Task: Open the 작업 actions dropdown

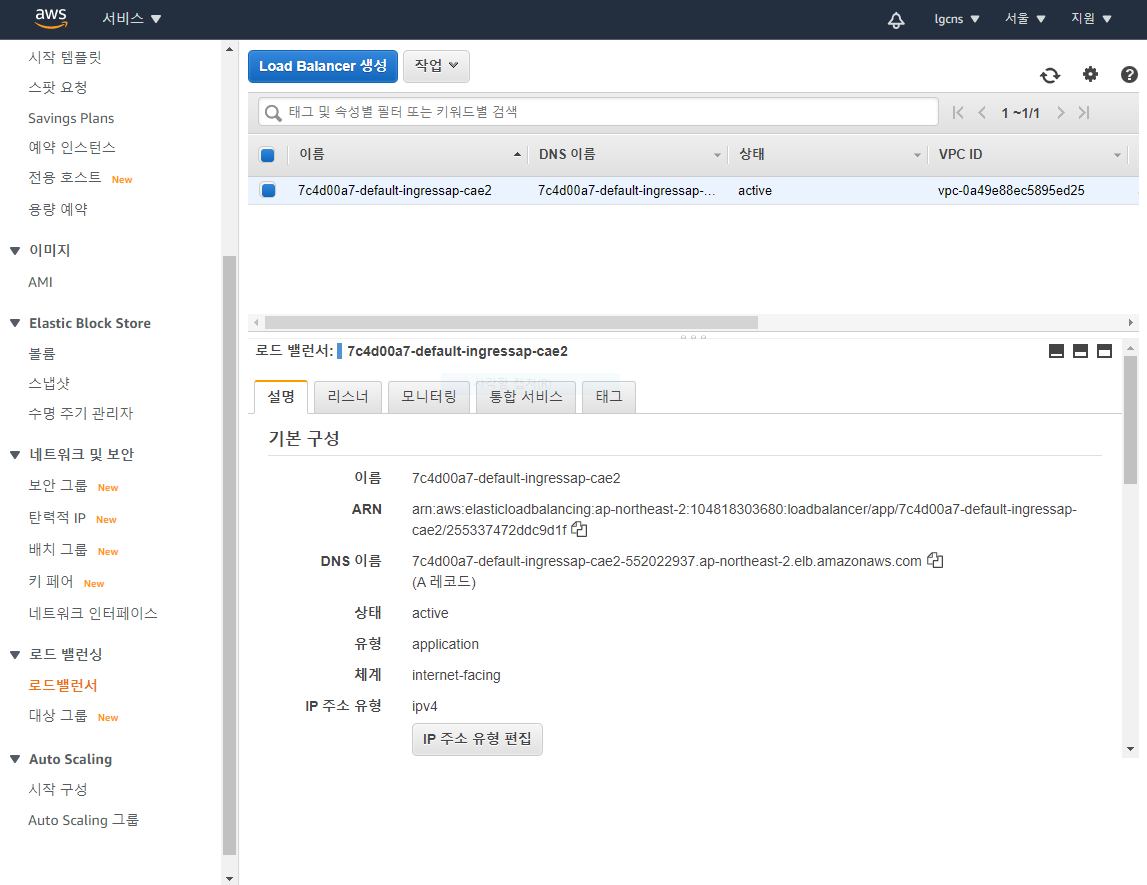Action: [437, 66]
